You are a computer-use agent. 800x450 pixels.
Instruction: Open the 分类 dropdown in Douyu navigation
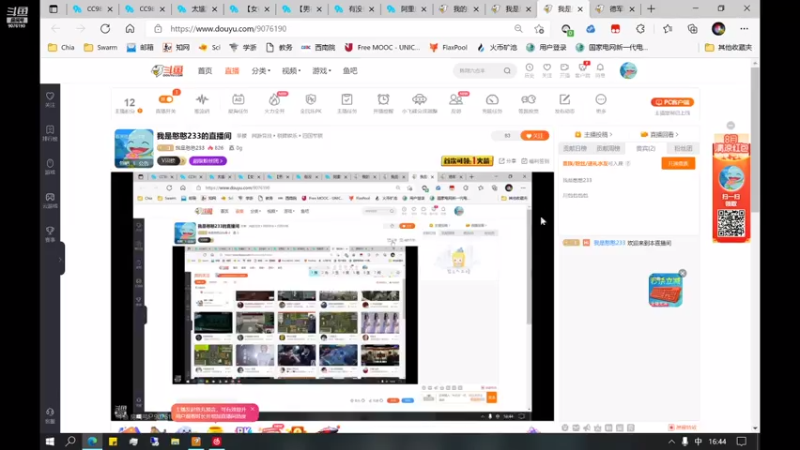(x=261, y=71)
